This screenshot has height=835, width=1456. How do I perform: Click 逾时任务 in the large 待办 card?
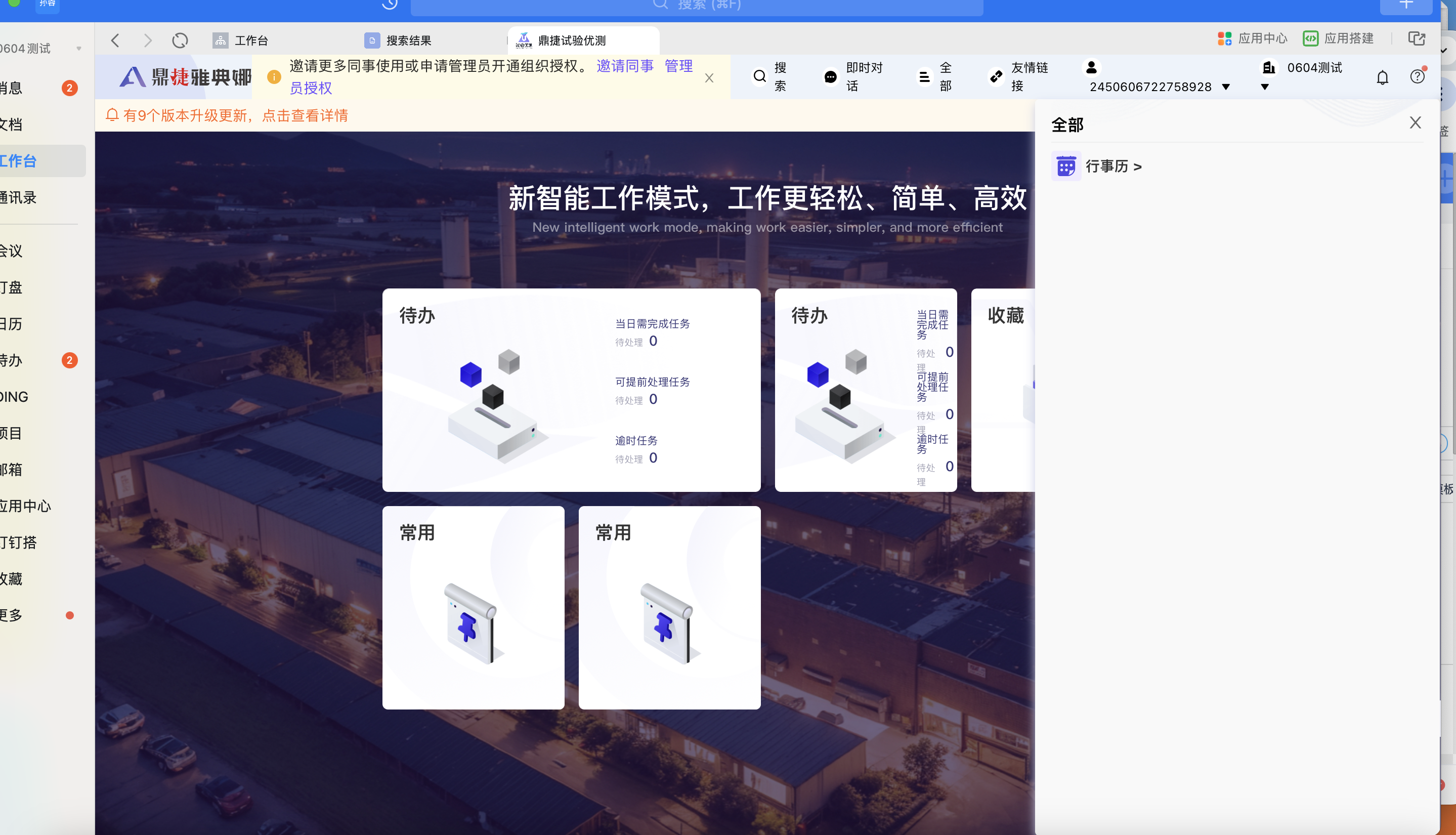(x=636, y=440)
